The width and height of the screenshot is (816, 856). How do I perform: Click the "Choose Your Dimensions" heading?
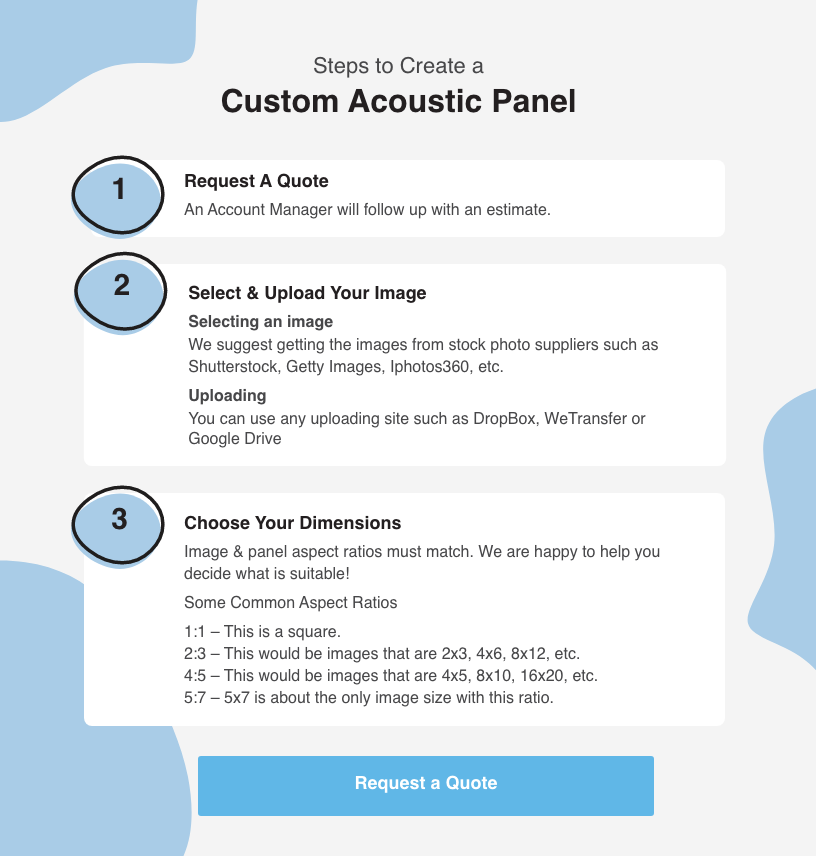(292, 523)
